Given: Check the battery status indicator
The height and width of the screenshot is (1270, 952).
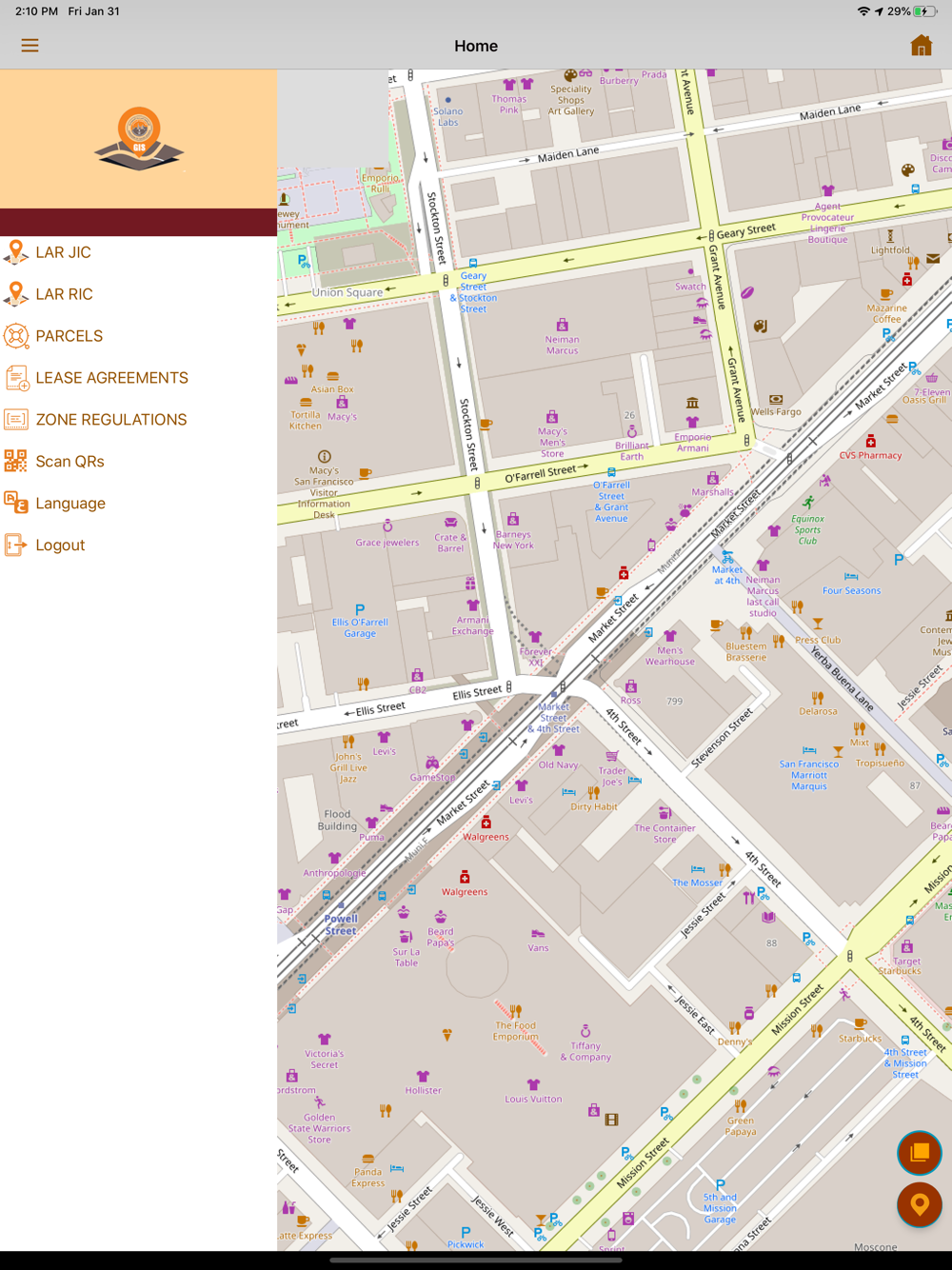Looking at the screenshot, I should click(925, 11).
